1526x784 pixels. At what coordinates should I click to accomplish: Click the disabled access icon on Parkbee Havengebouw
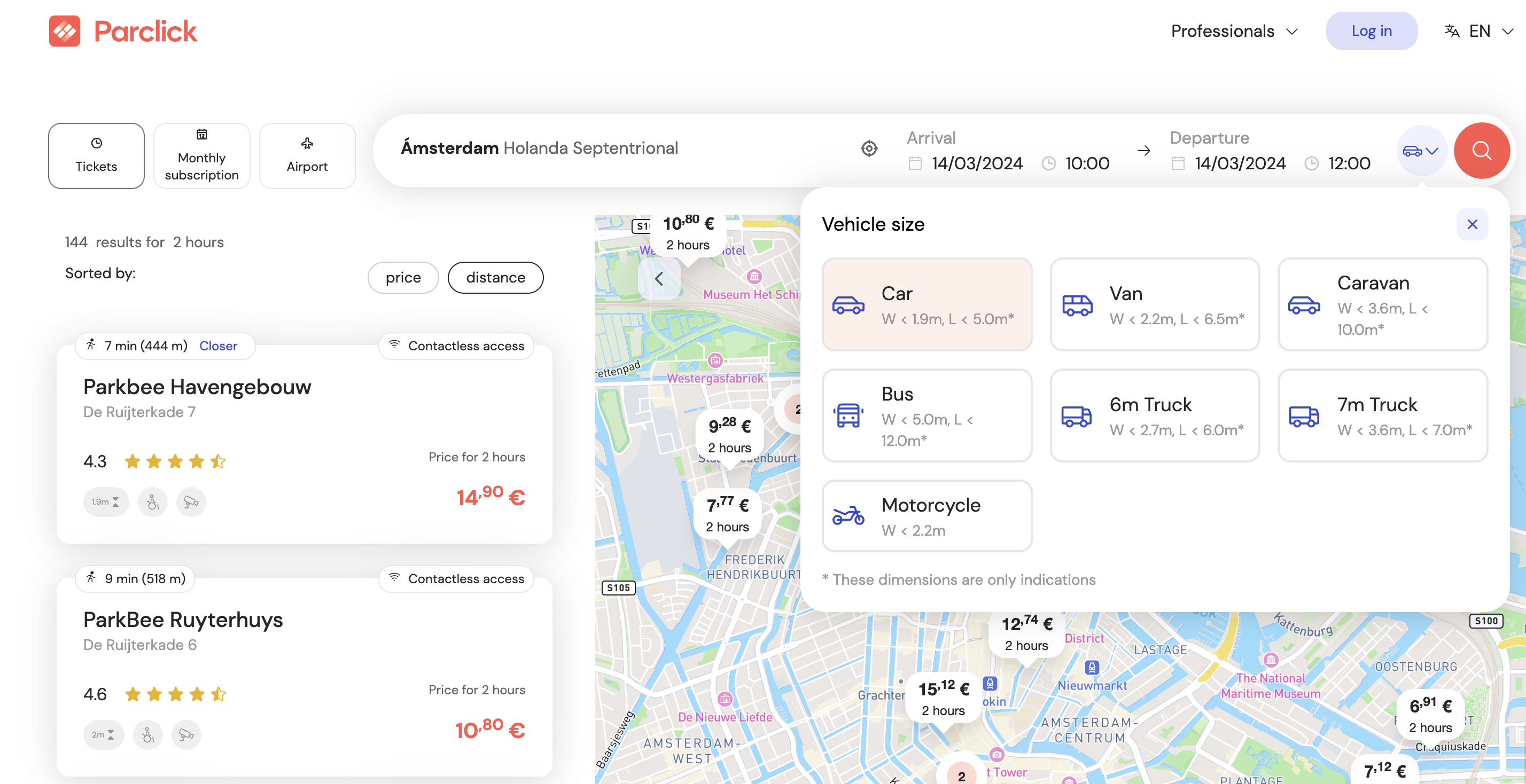152,501
